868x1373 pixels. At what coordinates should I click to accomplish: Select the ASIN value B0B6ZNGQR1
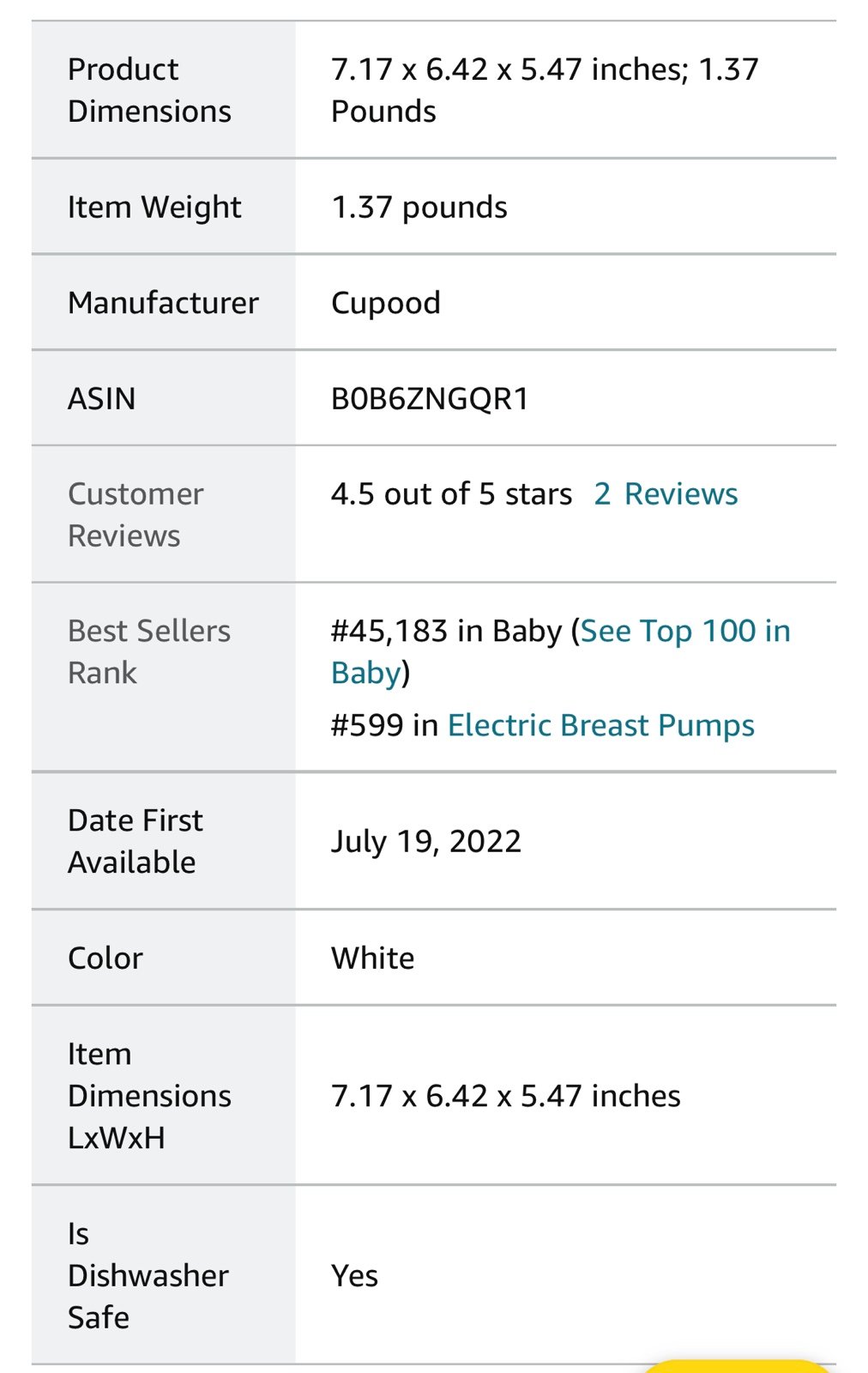tap(430, 399)
